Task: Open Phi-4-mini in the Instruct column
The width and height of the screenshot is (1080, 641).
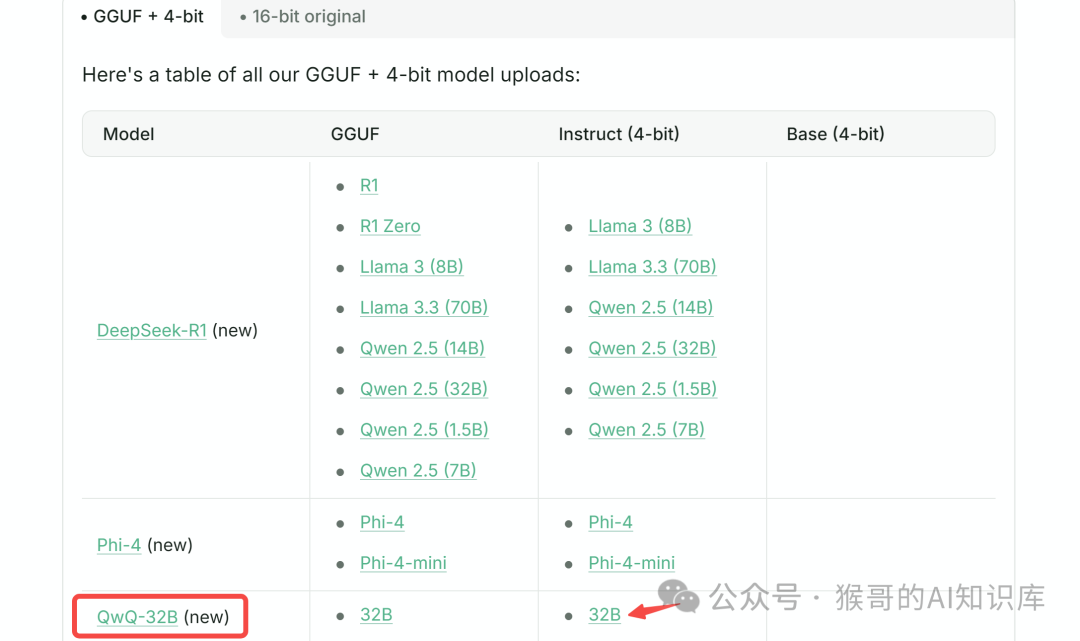Action: (x=632, y=563)
